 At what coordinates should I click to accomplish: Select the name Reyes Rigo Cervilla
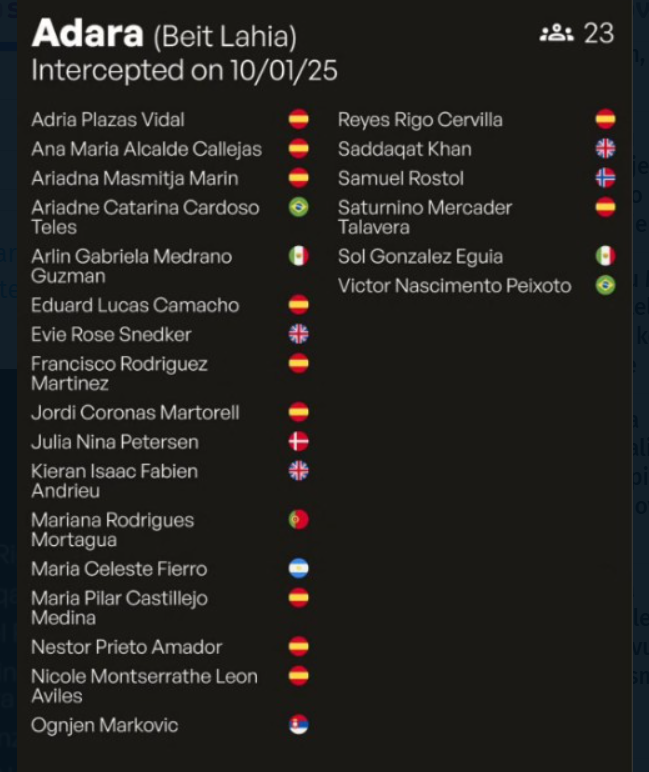point(420,120)
